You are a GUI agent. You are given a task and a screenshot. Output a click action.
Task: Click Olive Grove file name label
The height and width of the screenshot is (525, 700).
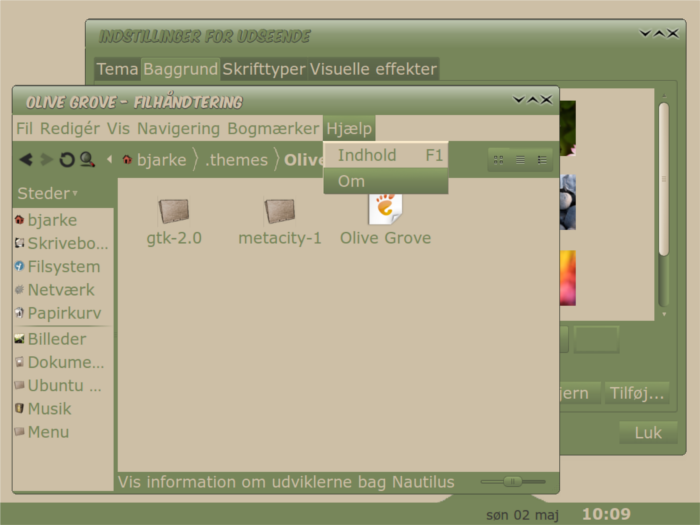[x=386, y=238]
